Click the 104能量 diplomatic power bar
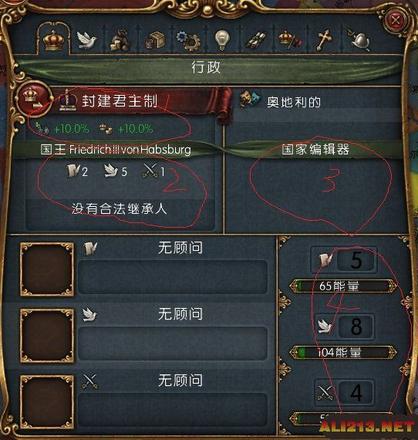The height and width of the screenshot is (440, 418). click(x=343, y=352)
